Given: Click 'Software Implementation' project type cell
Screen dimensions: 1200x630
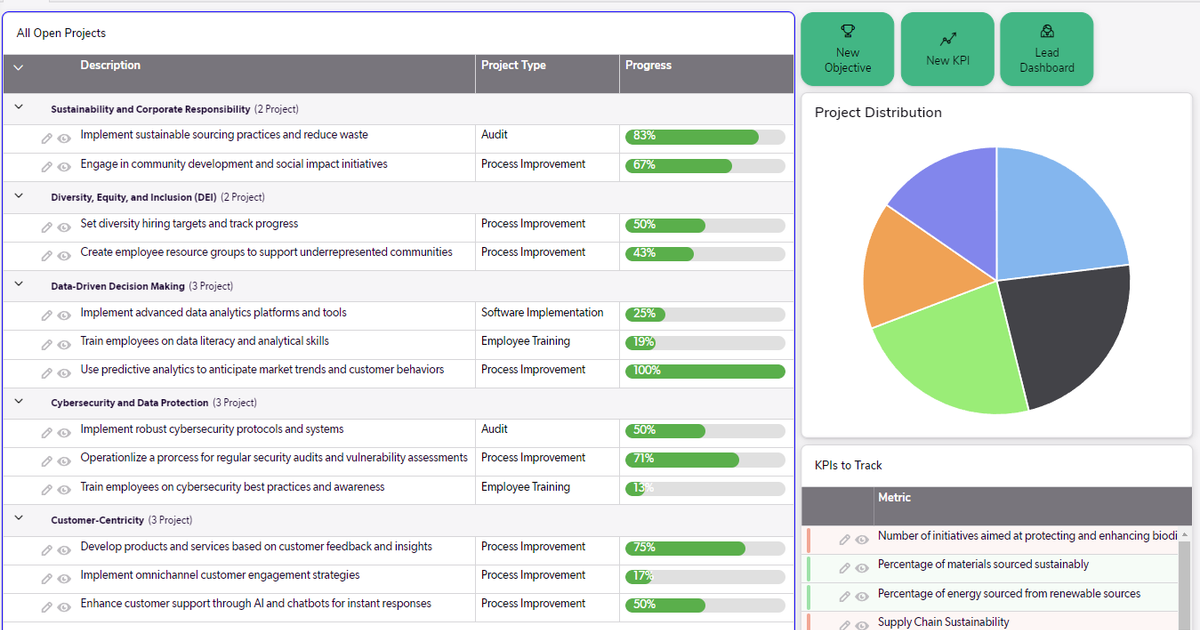Looking at the screenshot, I should click(542, 313).
